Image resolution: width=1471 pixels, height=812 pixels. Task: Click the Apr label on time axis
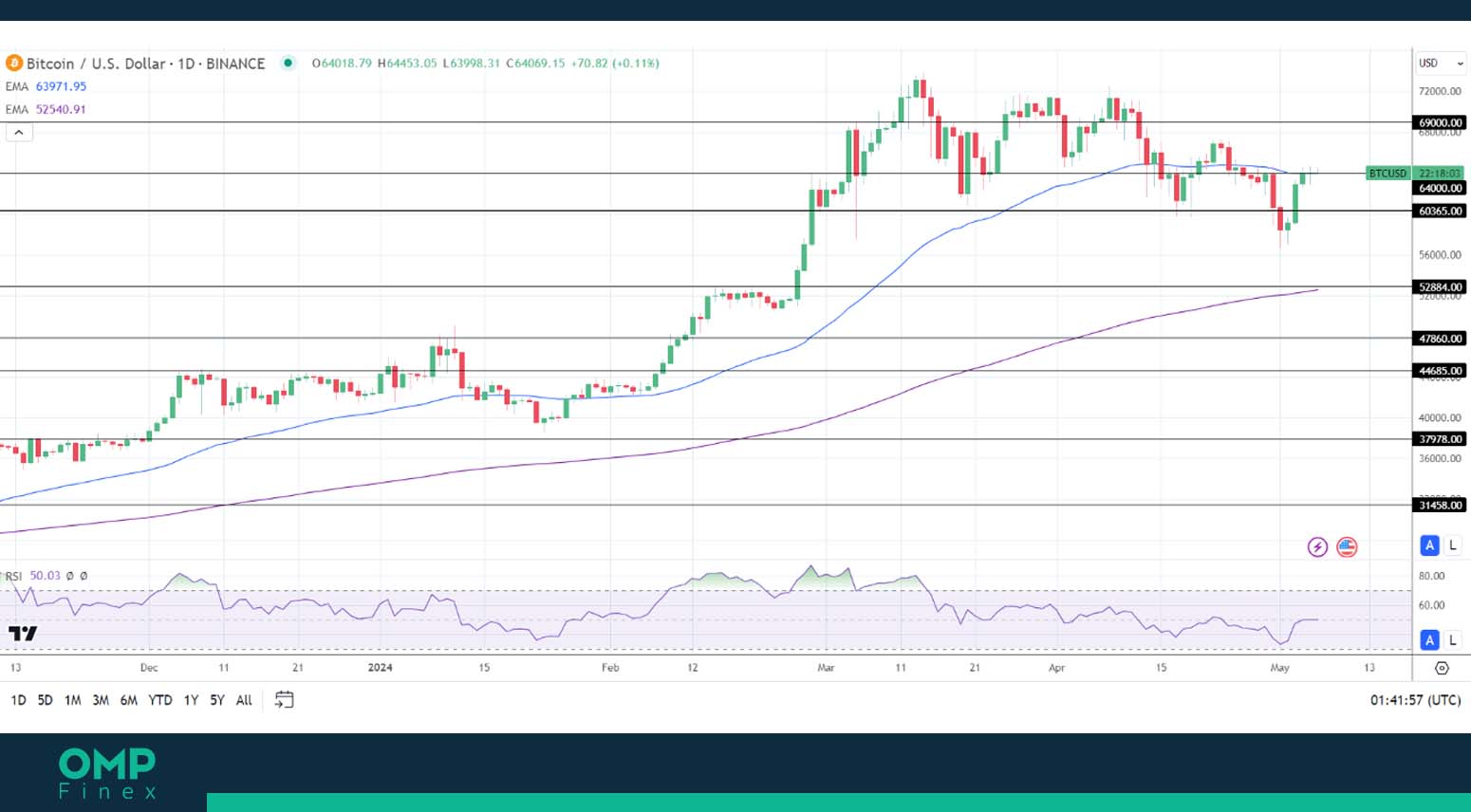[x=1056, y=668]
